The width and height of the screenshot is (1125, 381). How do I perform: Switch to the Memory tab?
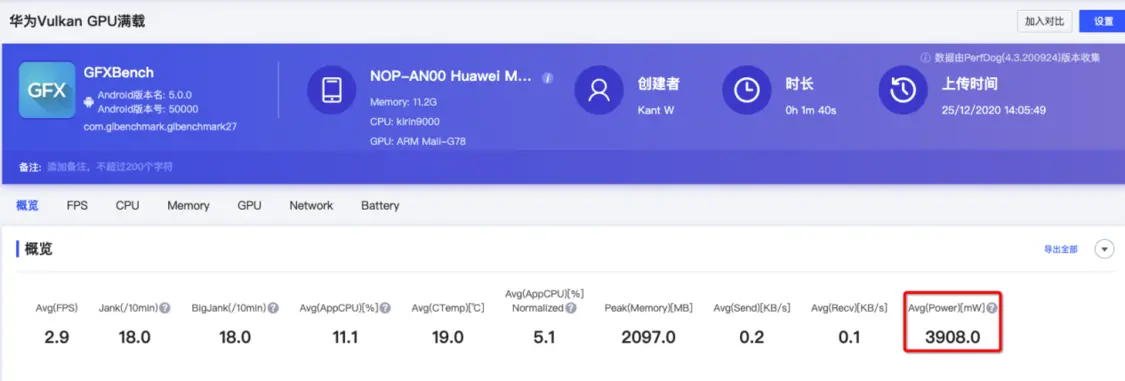point(189,206)
